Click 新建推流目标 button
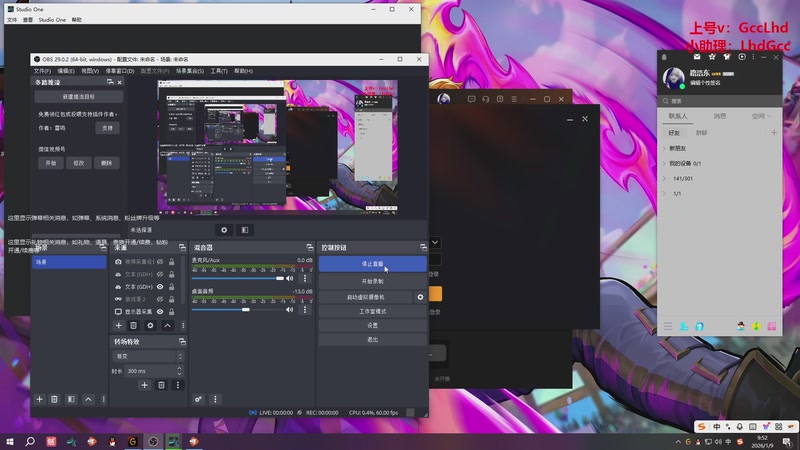 pyautogui.click(x=79, y=96)
